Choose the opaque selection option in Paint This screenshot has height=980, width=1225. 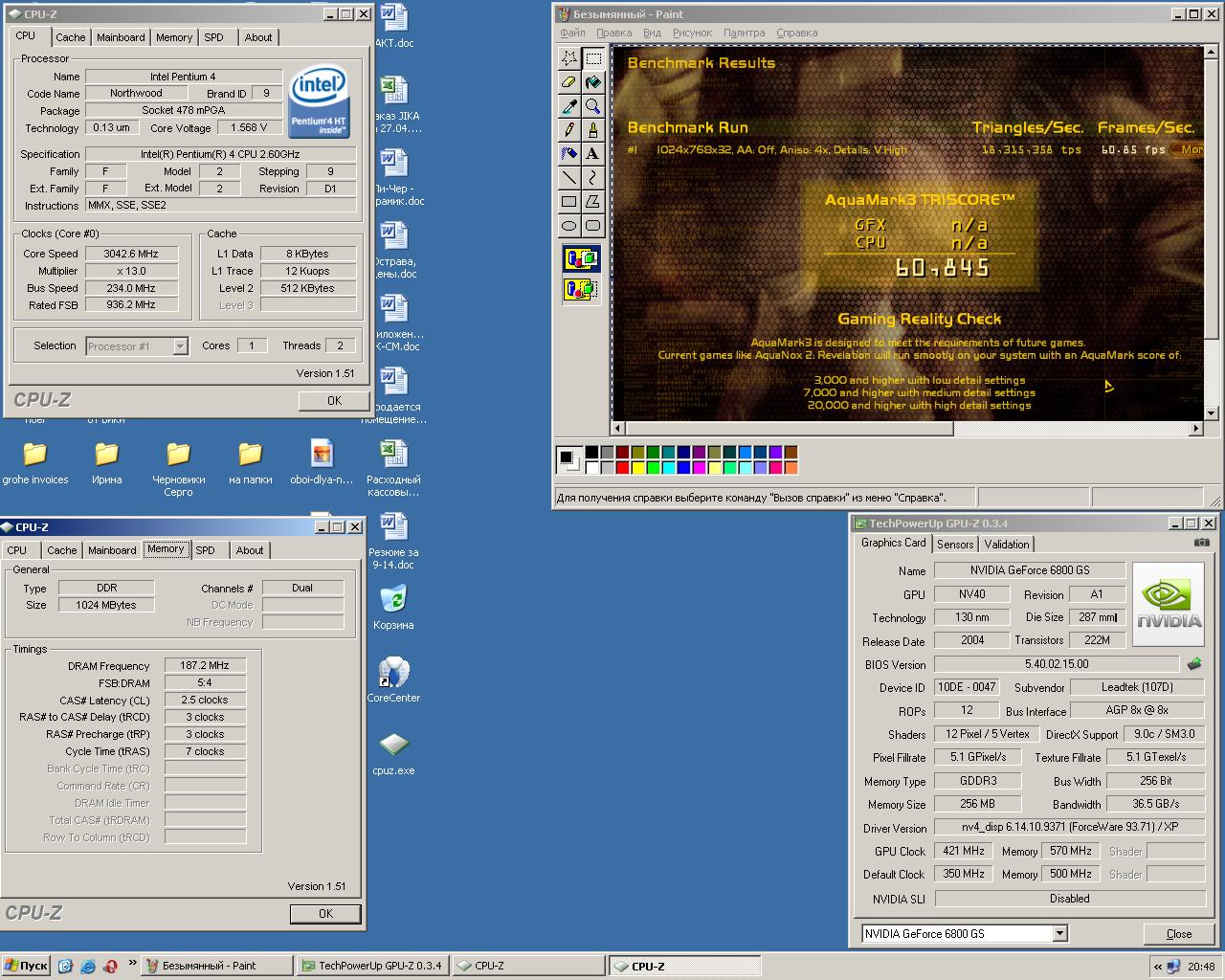(581, 259)
